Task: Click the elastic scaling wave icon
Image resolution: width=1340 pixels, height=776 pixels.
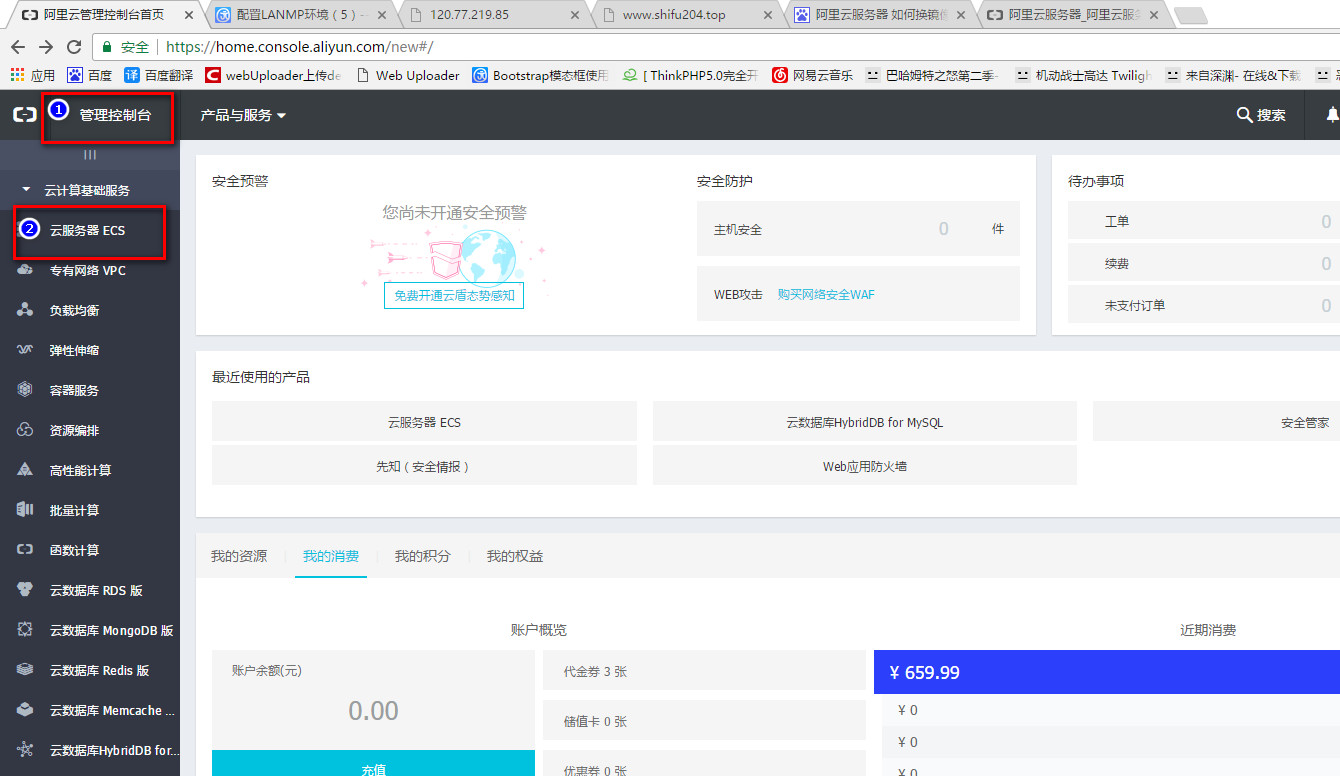Action: click(26, 350)
